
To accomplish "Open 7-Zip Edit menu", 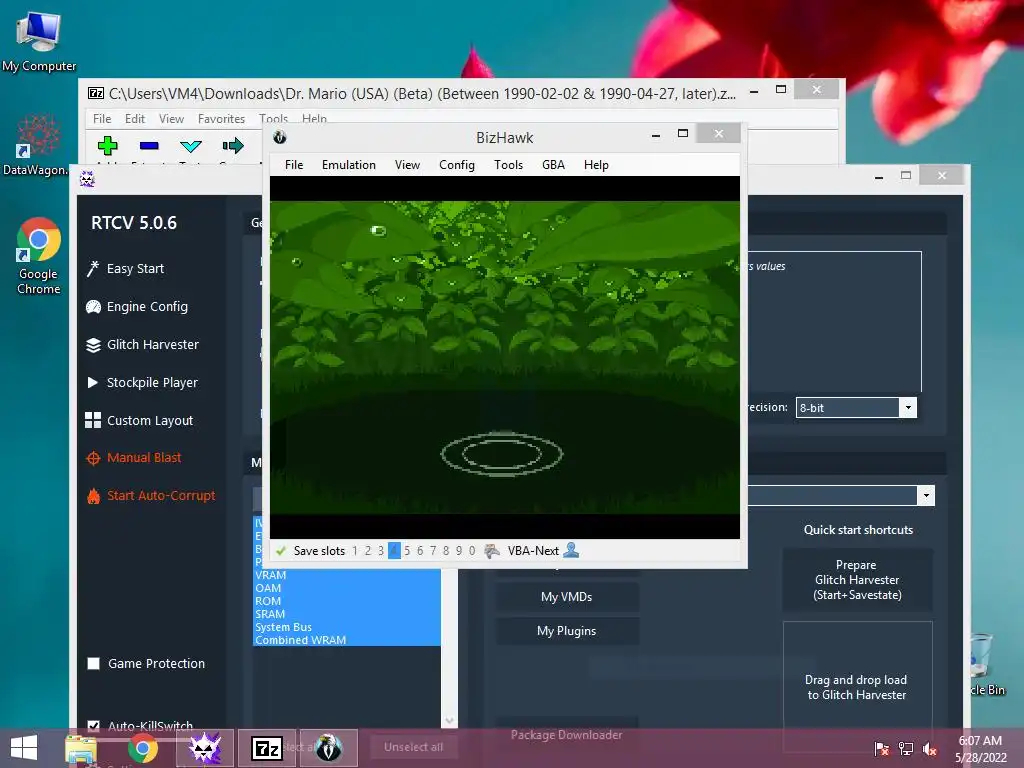I will click(x=135, y=119).
